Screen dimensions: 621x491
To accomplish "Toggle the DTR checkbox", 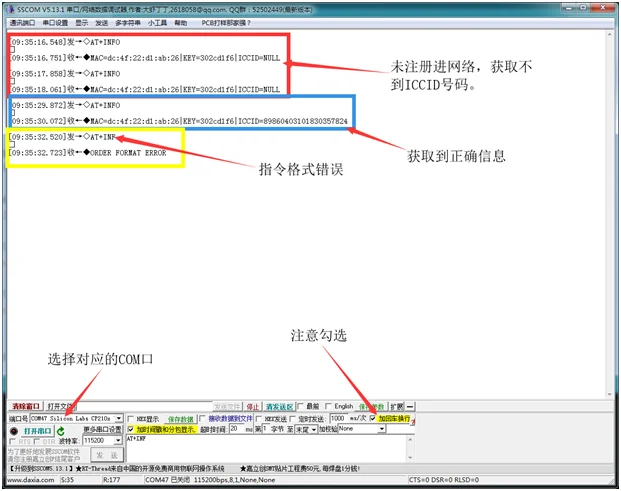I will [x=37, y=441].
